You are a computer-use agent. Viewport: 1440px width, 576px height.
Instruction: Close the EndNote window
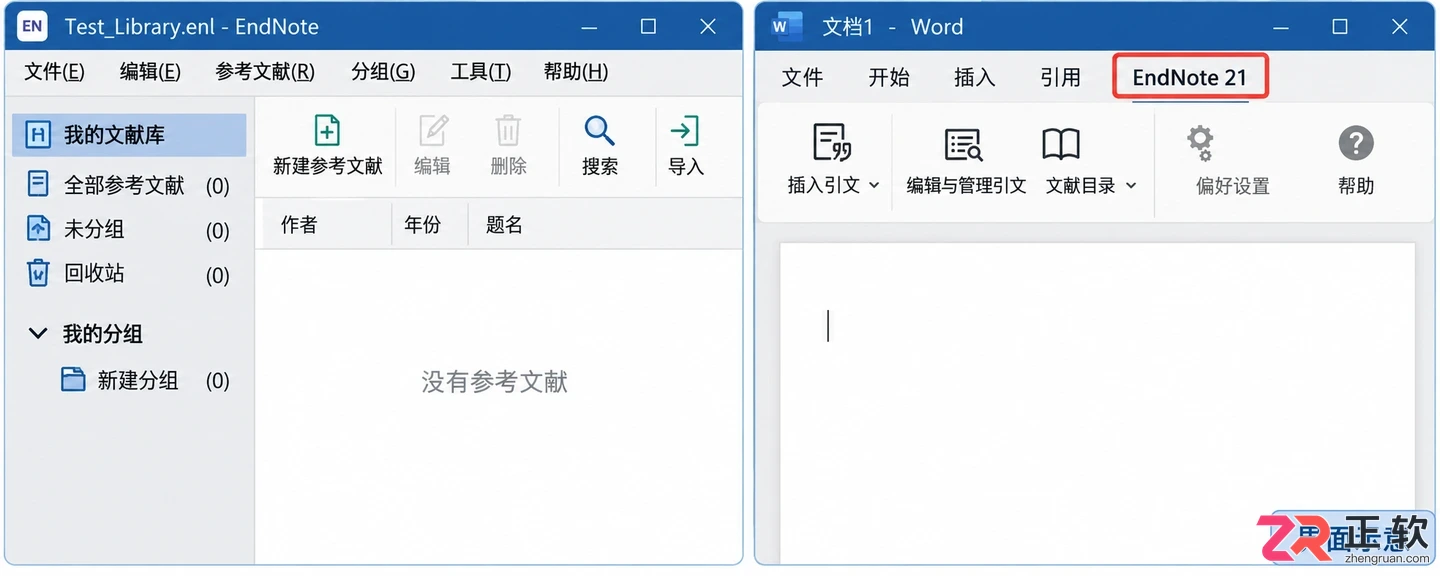[708, 27]
